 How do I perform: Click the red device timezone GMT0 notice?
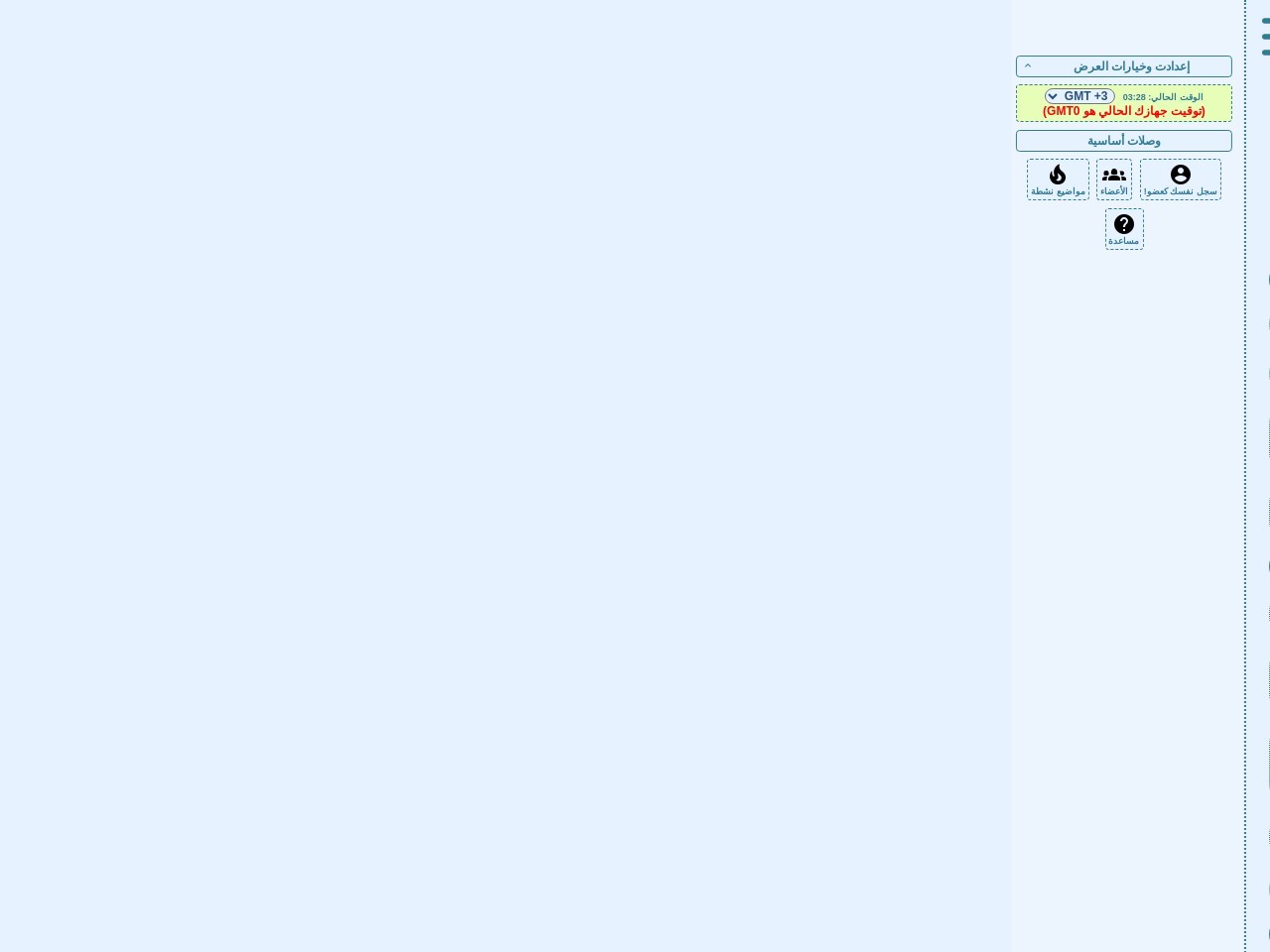[1123, 111]
